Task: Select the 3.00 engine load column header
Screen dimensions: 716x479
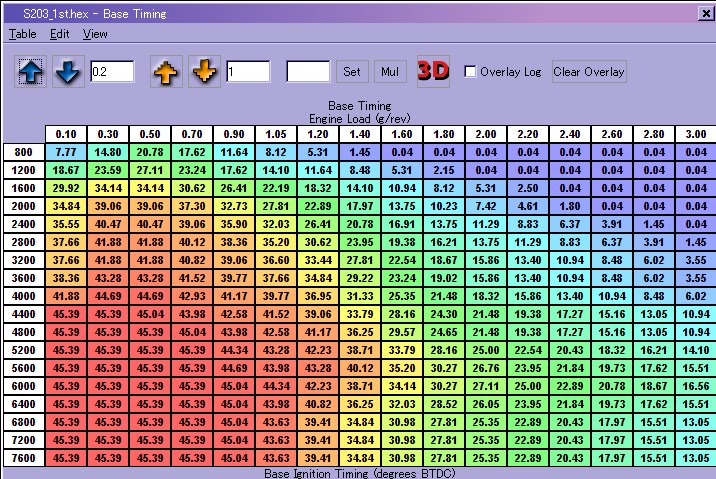Action: (695, 134)
